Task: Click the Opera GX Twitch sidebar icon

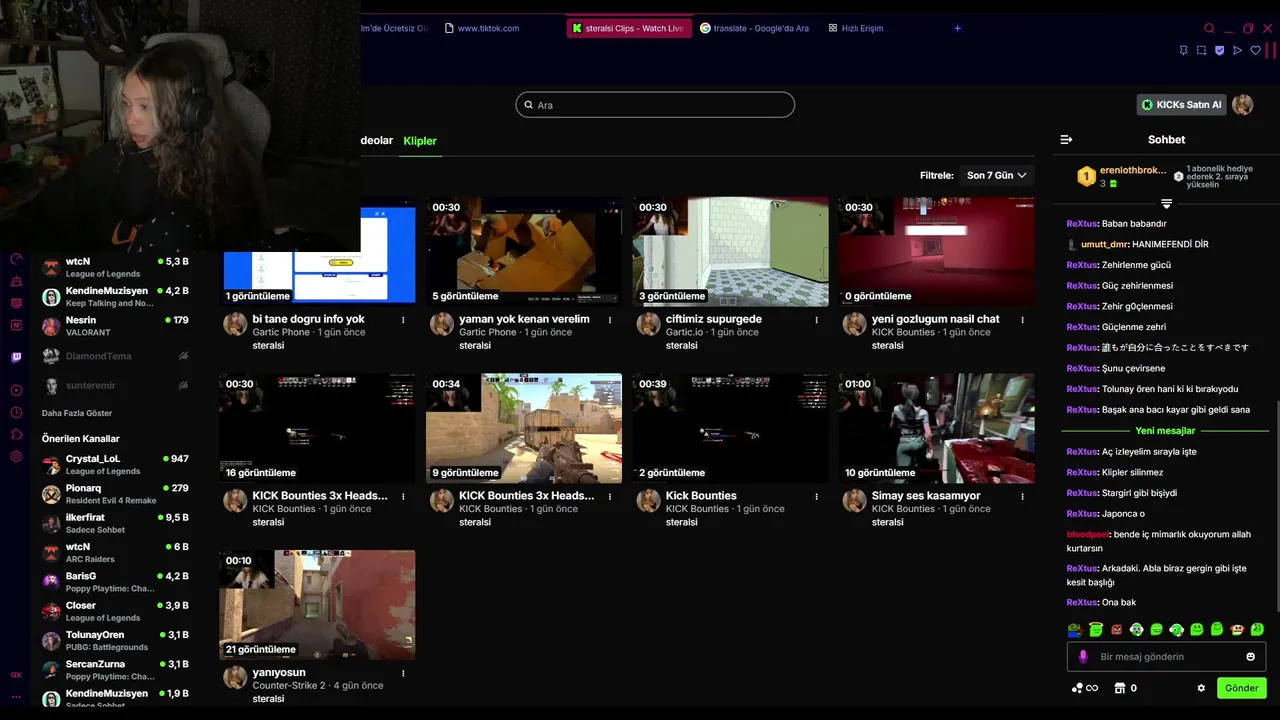Action: click(x=16, y=357)
